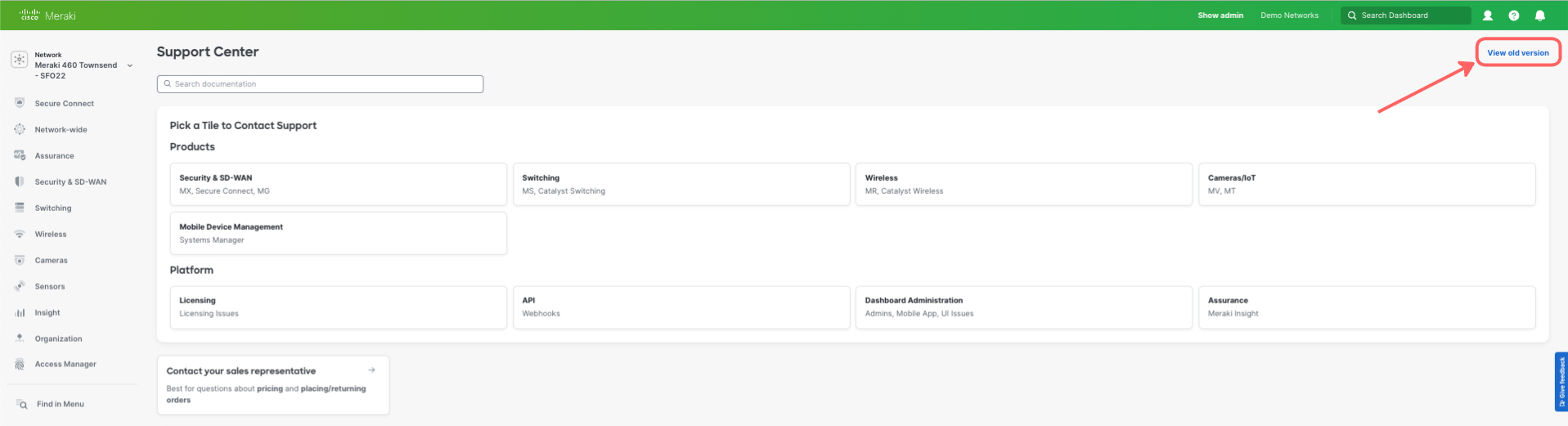Select the Switching product tile

(x=681, y=184)
